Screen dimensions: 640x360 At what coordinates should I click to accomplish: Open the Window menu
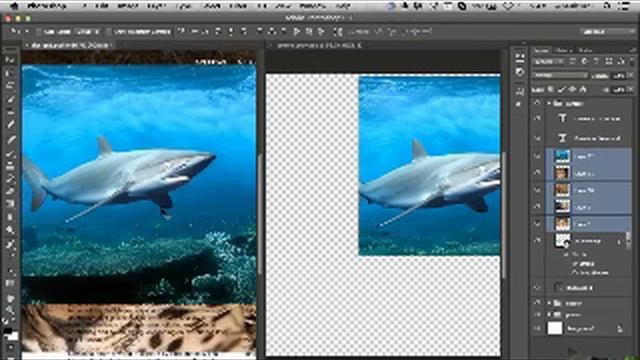(x=313, y=6)
